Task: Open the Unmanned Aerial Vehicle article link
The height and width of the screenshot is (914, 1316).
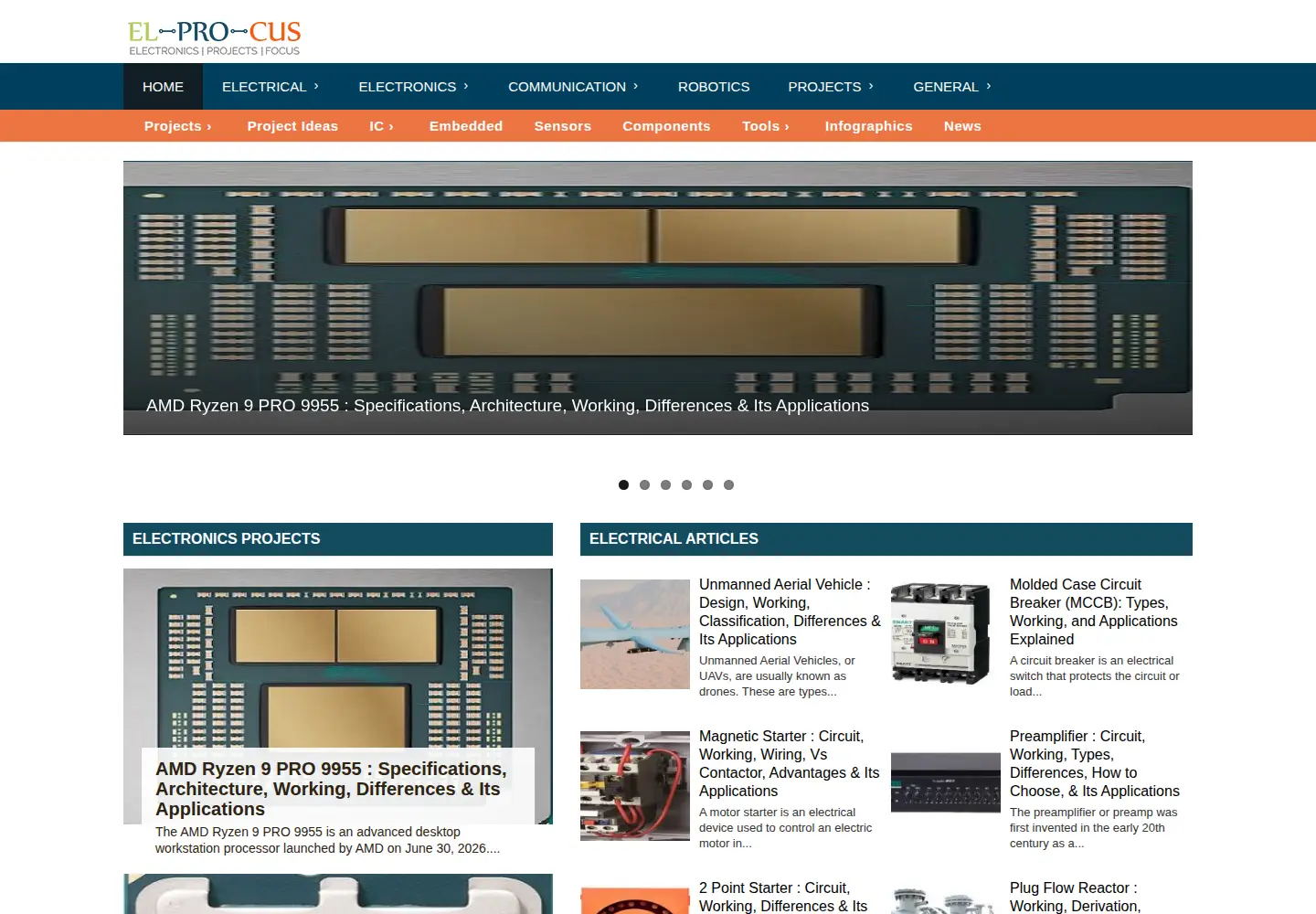Action: click(790, 612)
